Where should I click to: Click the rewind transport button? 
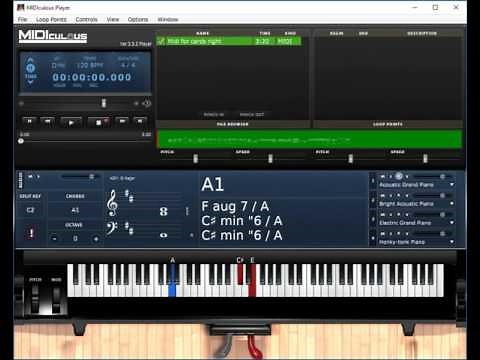[47, 121]
